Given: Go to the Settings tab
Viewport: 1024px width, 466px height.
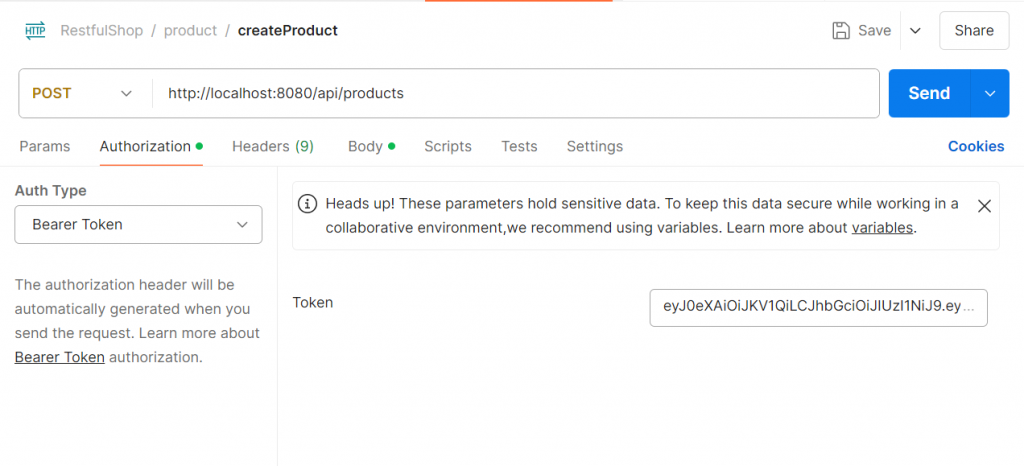Looking at the screenshot, I should (594, 146).
